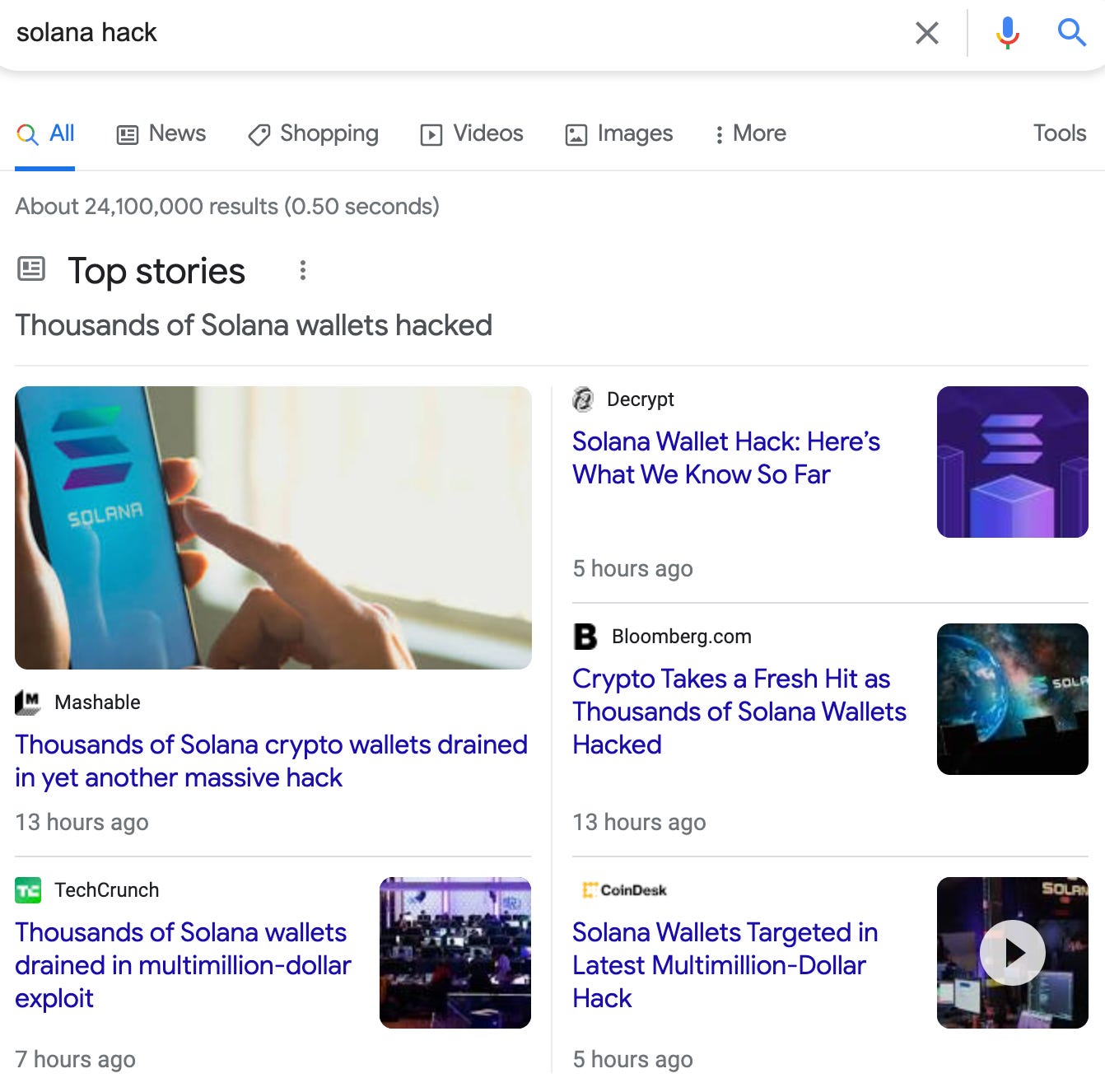This screenshot has width=1105, height=1092.
Task: Submit search with the magnifying glass icon
Action: (1071, 33)
